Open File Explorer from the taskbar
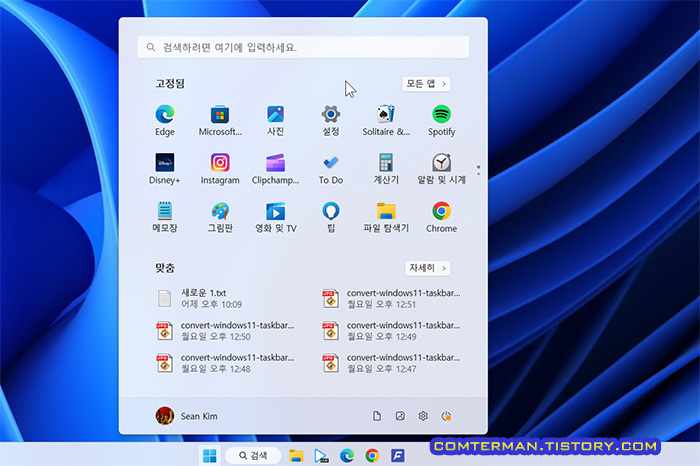This screenshot has height=466, width=700. 296,456
